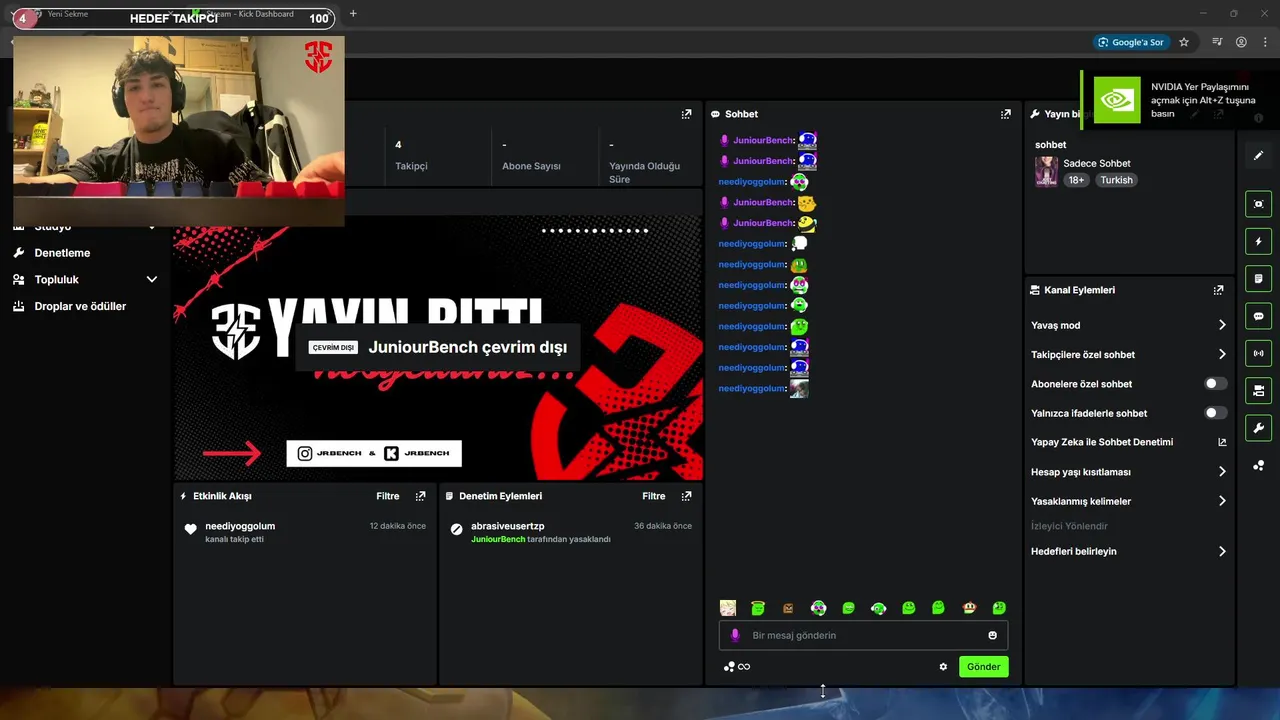The height and width of the screenshot is (720, 1280).
Task: Click abrasiveusertzp in Denetim Eylemleri
Action: point(508,526)
